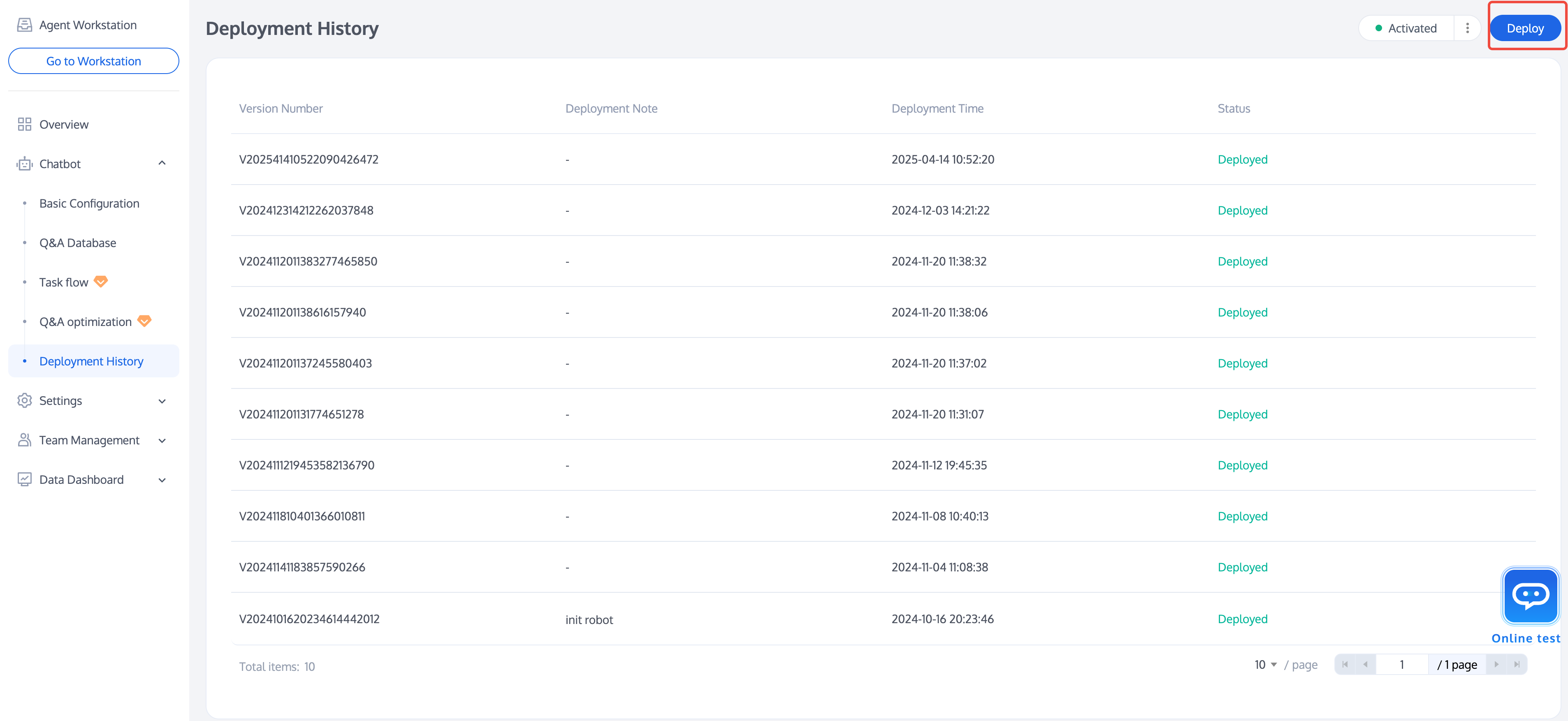Click the Settings gear icon
Viewport: 1568px width, 721px height.
tap(24, 400)
